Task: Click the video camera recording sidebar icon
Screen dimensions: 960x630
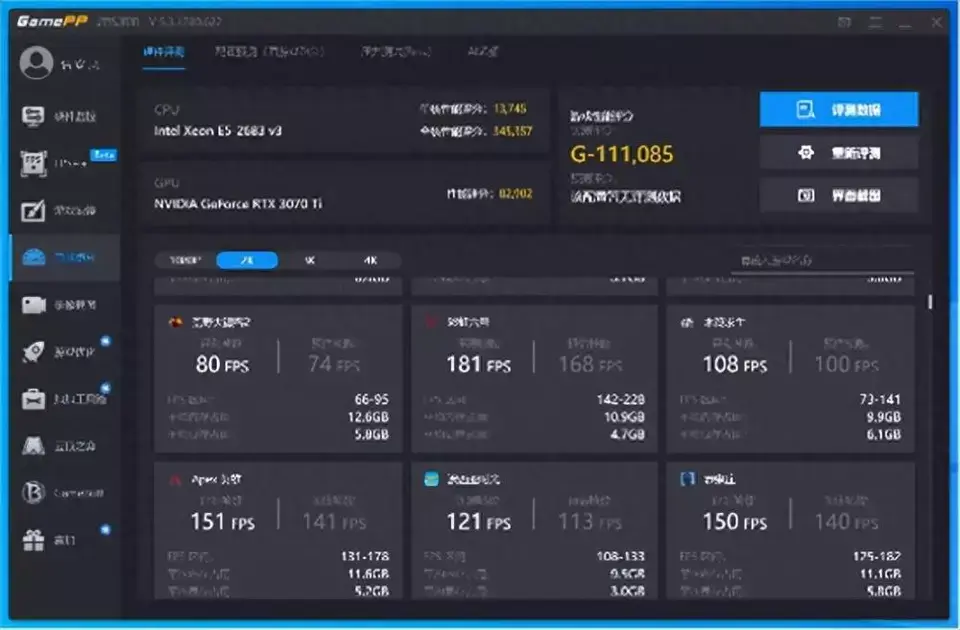Action: click(34, 304)
